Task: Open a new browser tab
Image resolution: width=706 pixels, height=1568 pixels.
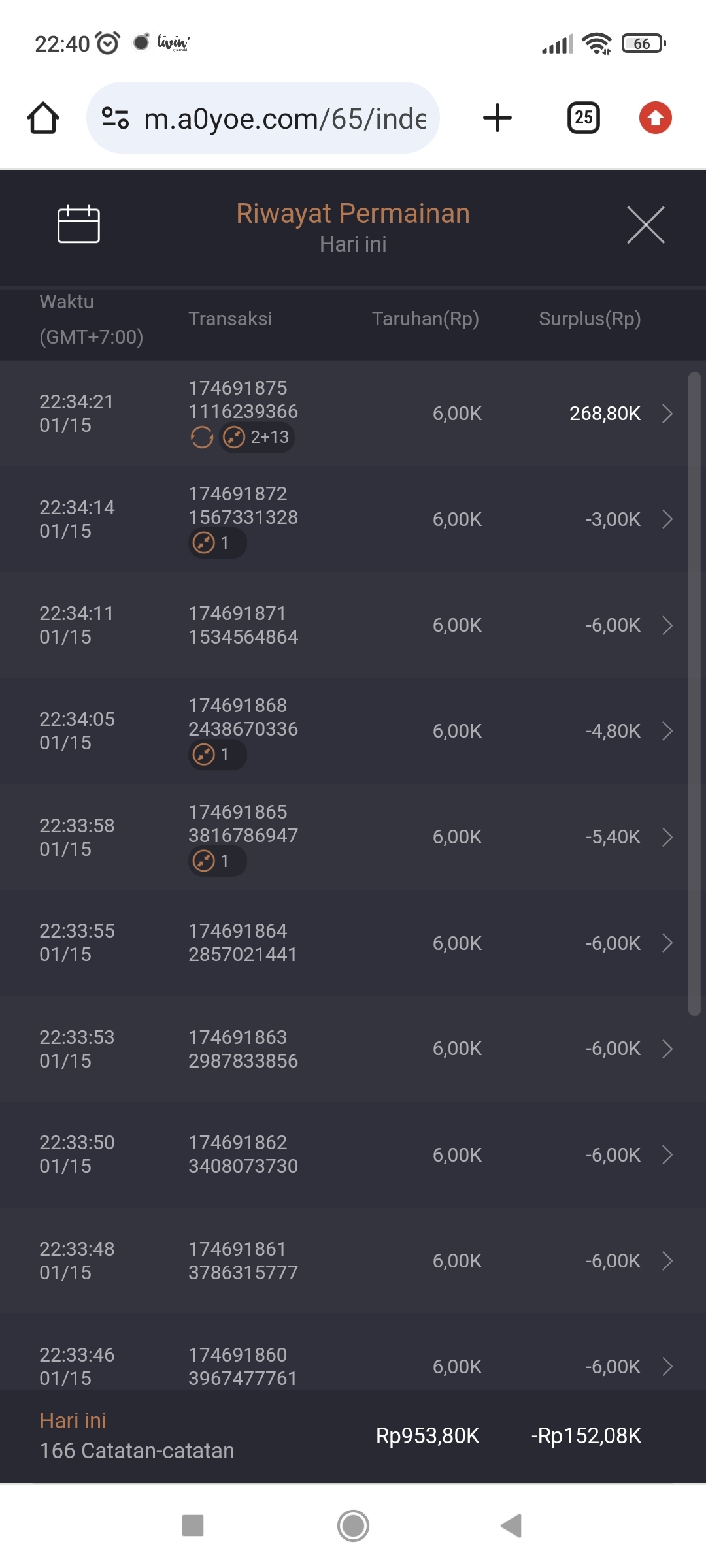Action: 497,118
